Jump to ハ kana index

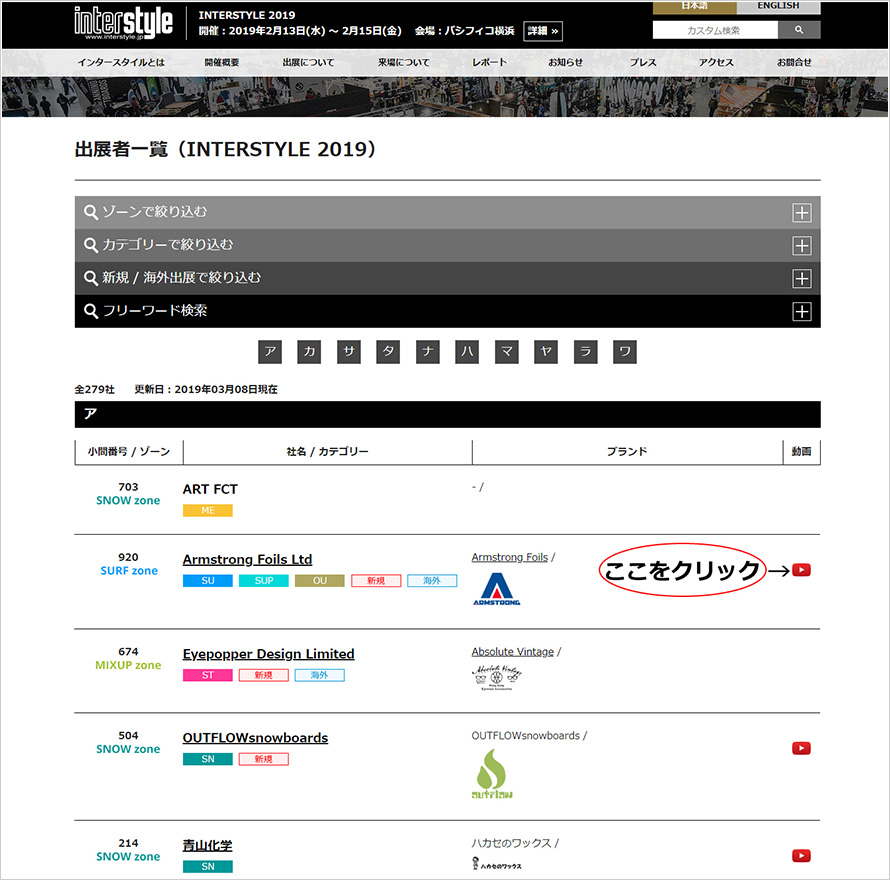point(467,351)
